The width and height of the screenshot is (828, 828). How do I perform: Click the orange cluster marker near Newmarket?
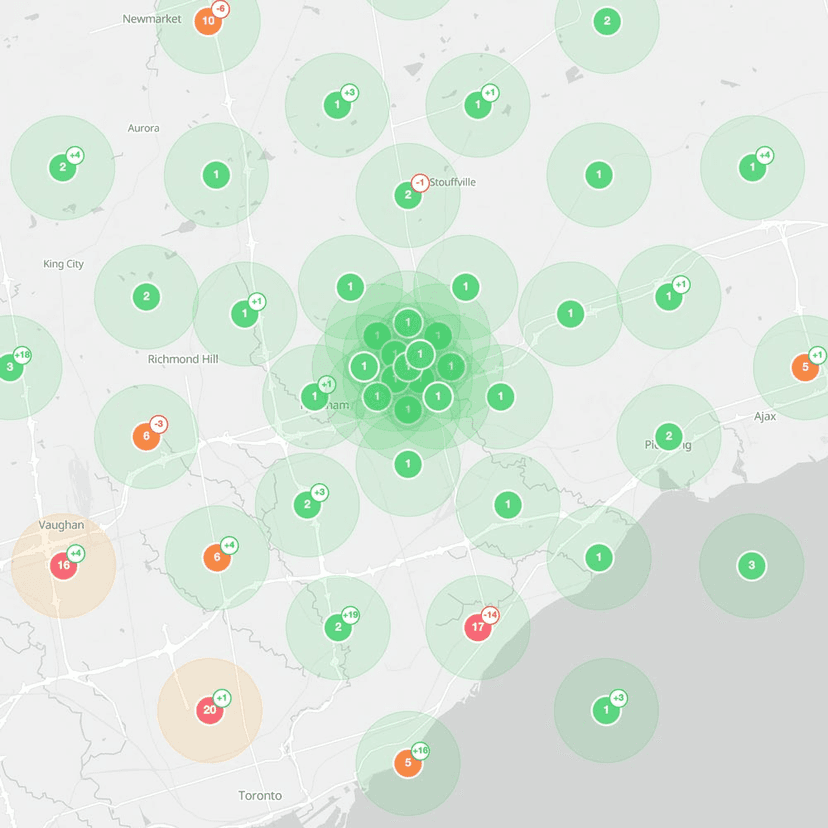[207, 19]
